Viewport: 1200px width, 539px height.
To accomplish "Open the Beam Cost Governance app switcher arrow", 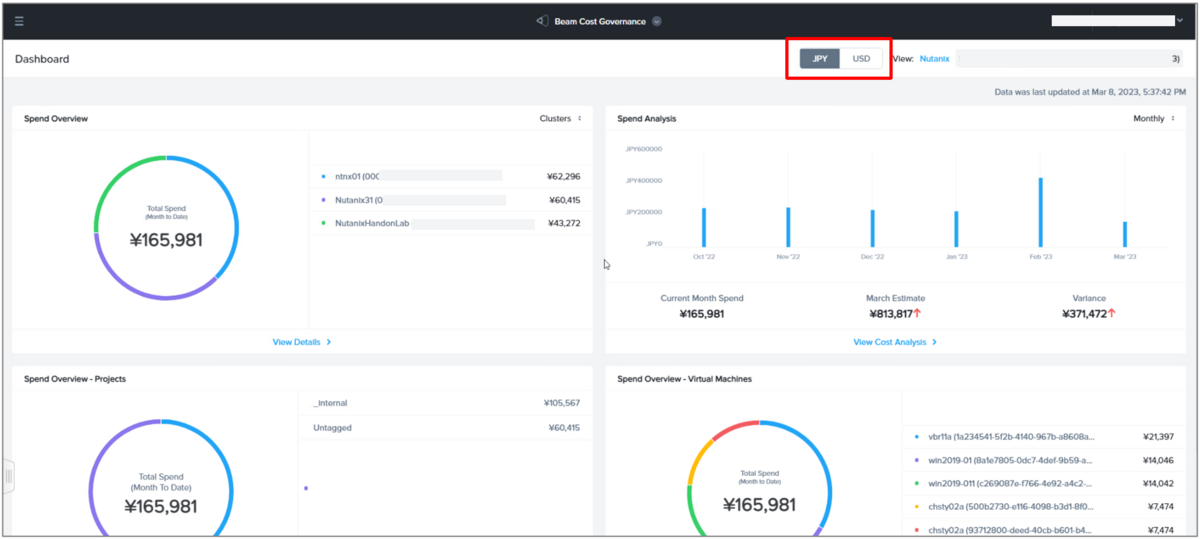I will (656, 21).
